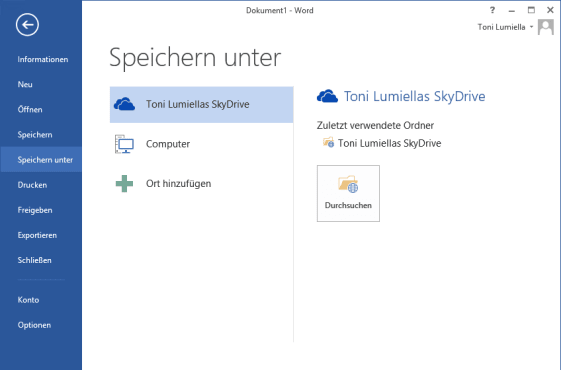Viewport: 561px width, 370px height.
Task: Open the Toni Lumiella account dropdown arrow
Action: click(531, 27)
